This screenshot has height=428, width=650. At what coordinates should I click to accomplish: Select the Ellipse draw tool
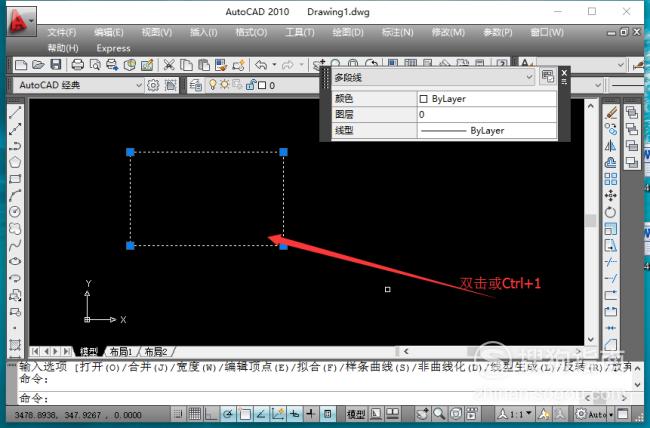click(15, 262)
